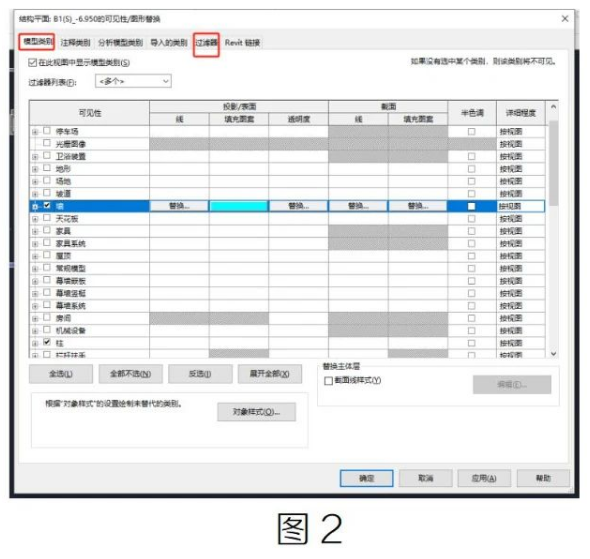Expand the 机械设备 tree node
Image resolution: width=590 pixels, height=559 pixels.
[35, 331]
